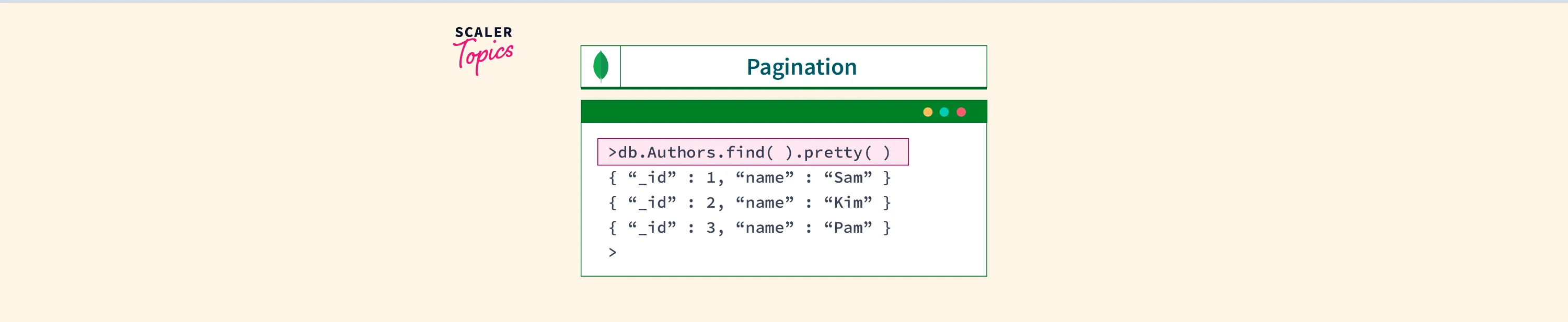Click the highlighted db.Authors.find().pretty() command

(752, 152)
